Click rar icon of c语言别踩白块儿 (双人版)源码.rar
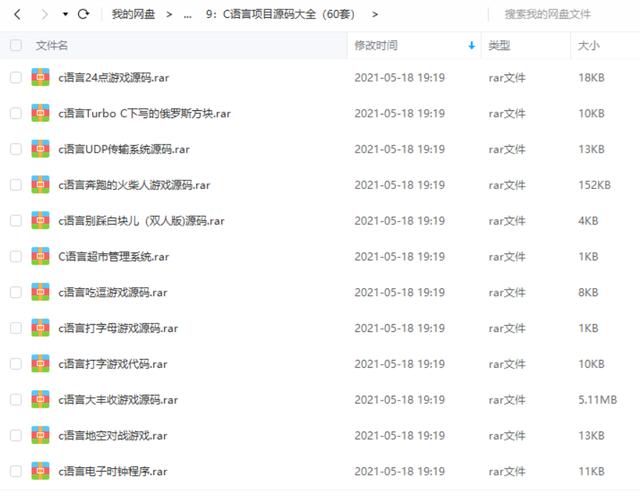 pos(40,221)
